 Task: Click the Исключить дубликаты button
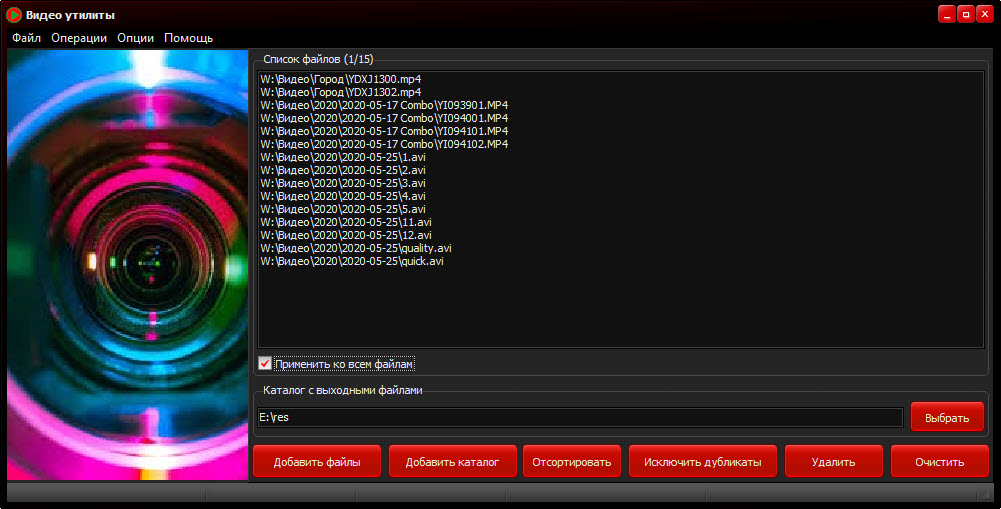(x=702, y=462)
